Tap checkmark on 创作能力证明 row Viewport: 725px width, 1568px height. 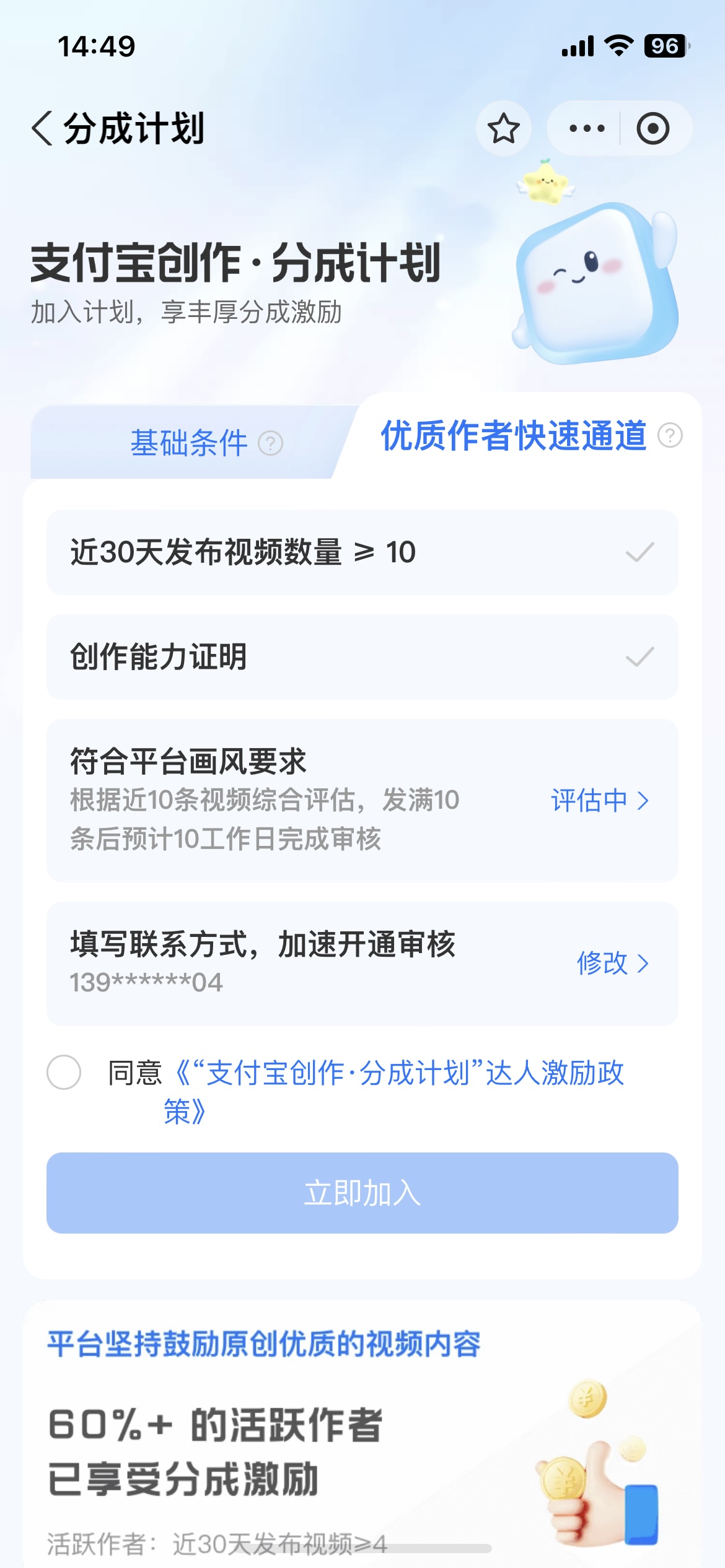pyautogui.click(x=639, y=656)
